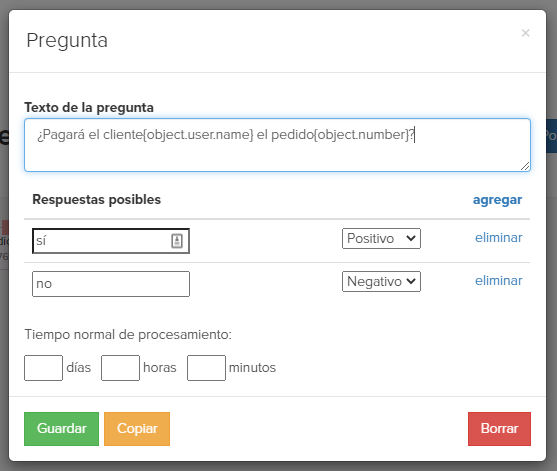Viewport: 557px width, 471px height.
Task: Focus the 'Texto de la pregunta' textarea
Action: click(277, 145)
